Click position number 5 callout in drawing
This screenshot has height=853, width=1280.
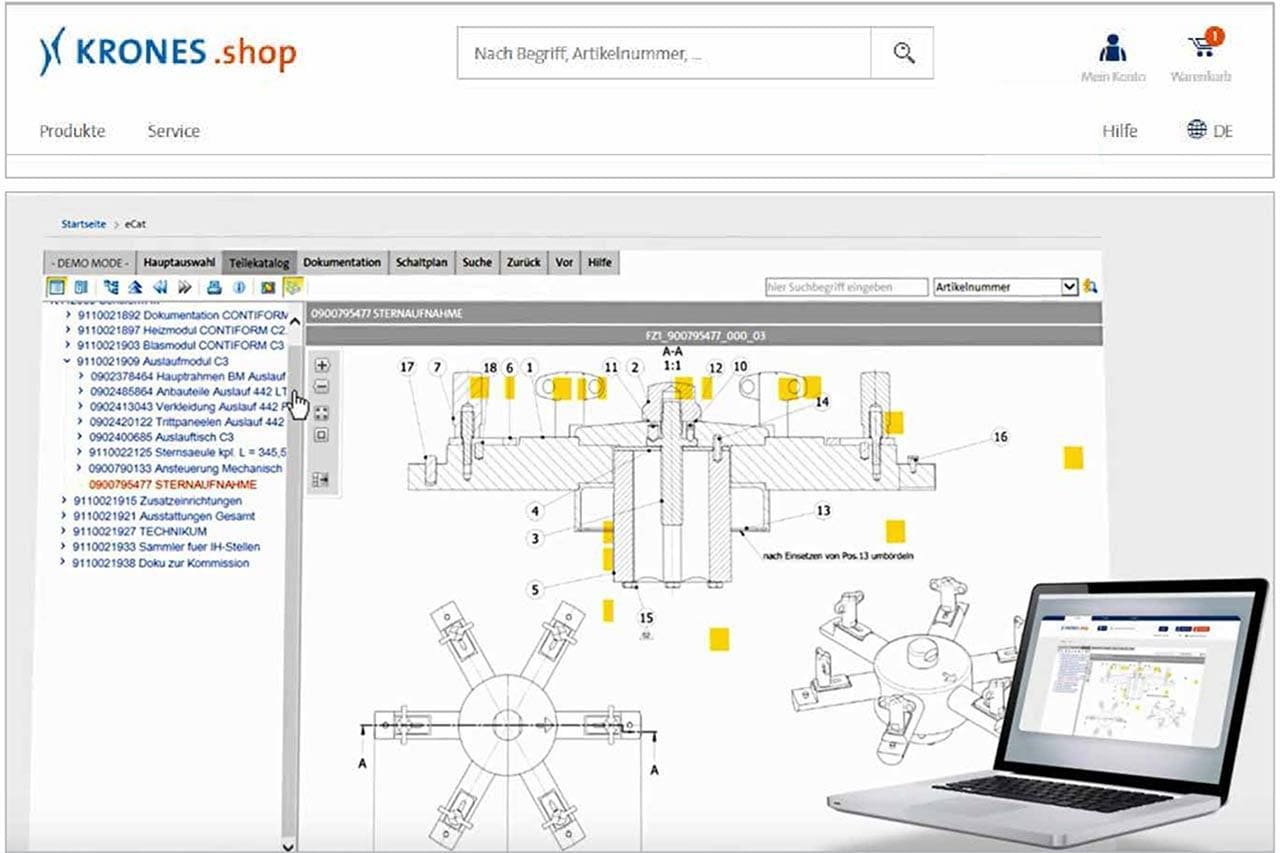(535, 590)
